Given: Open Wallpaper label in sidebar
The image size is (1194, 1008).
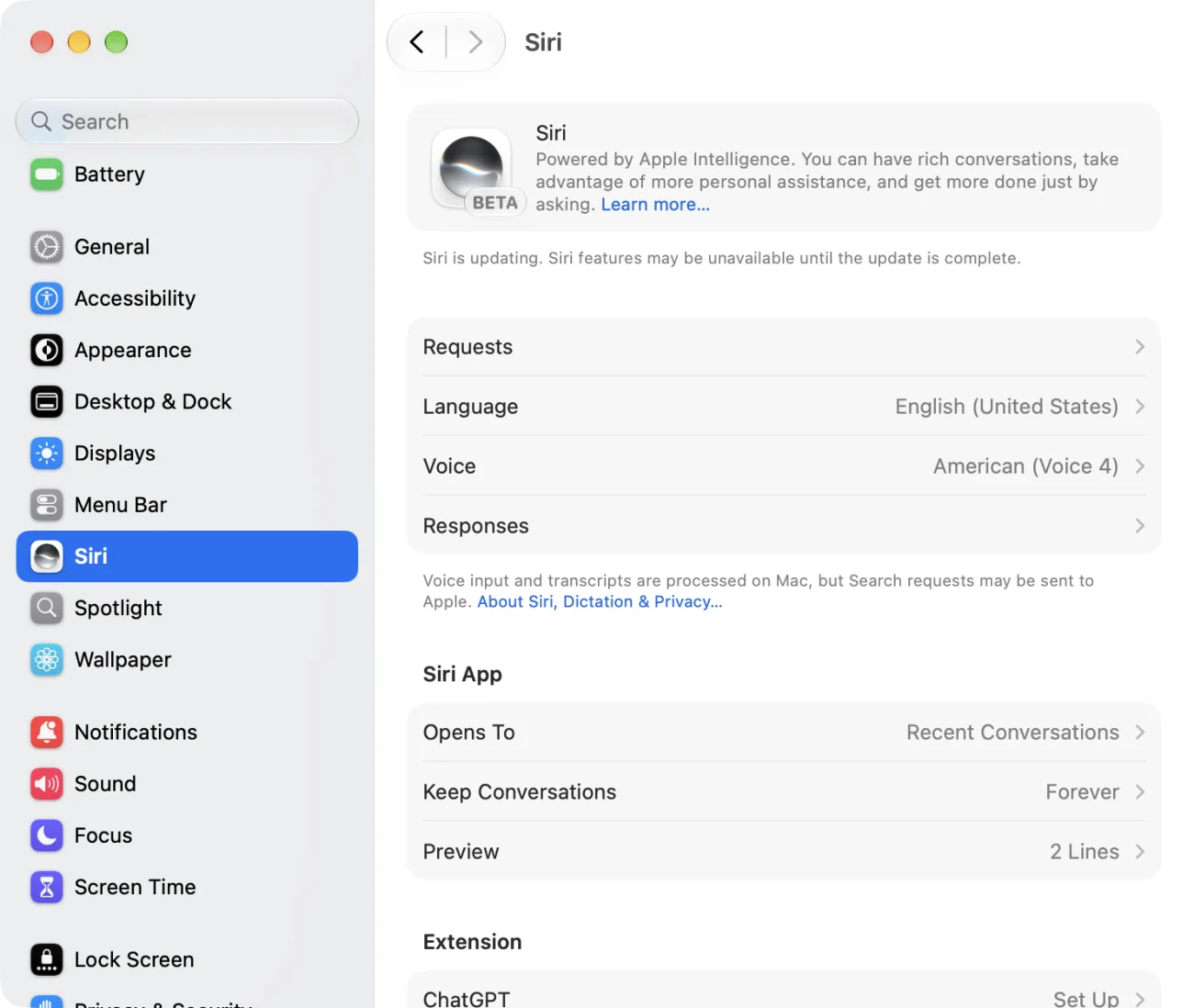Looking at the screenshot, I should [123, 659].
